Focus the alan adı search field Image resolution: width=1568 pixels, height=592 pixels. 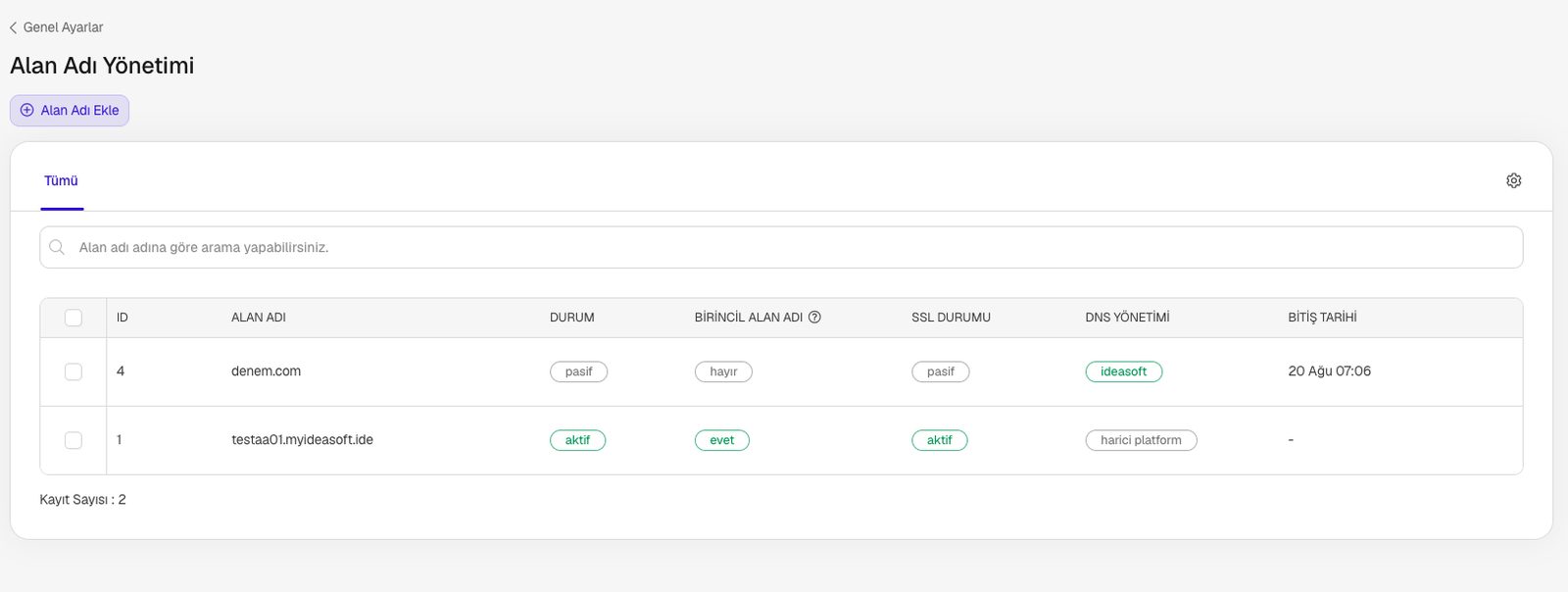point(781,247)
